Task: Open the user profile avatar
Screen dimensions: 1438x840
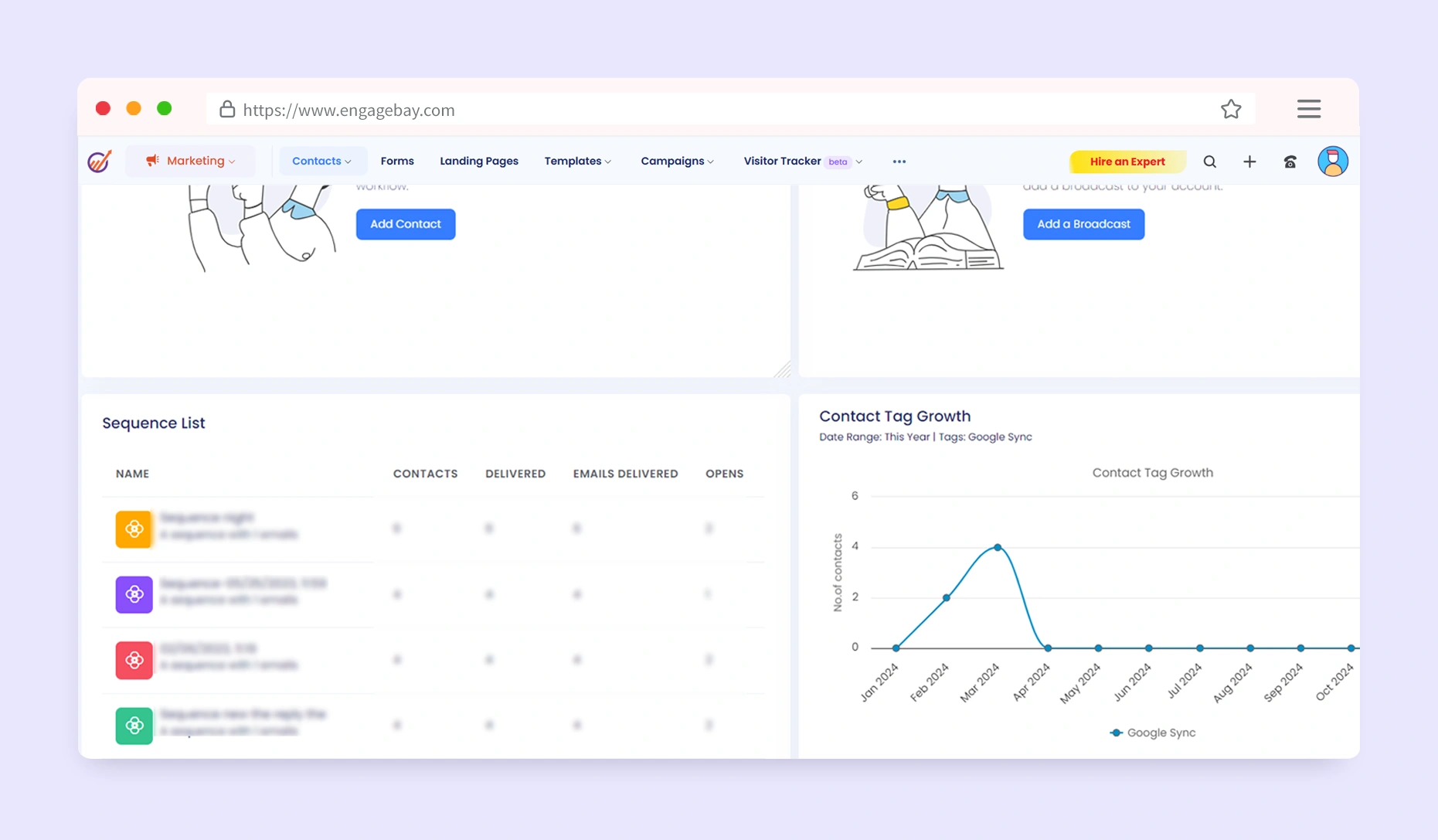Action: tap(1332, 162)
